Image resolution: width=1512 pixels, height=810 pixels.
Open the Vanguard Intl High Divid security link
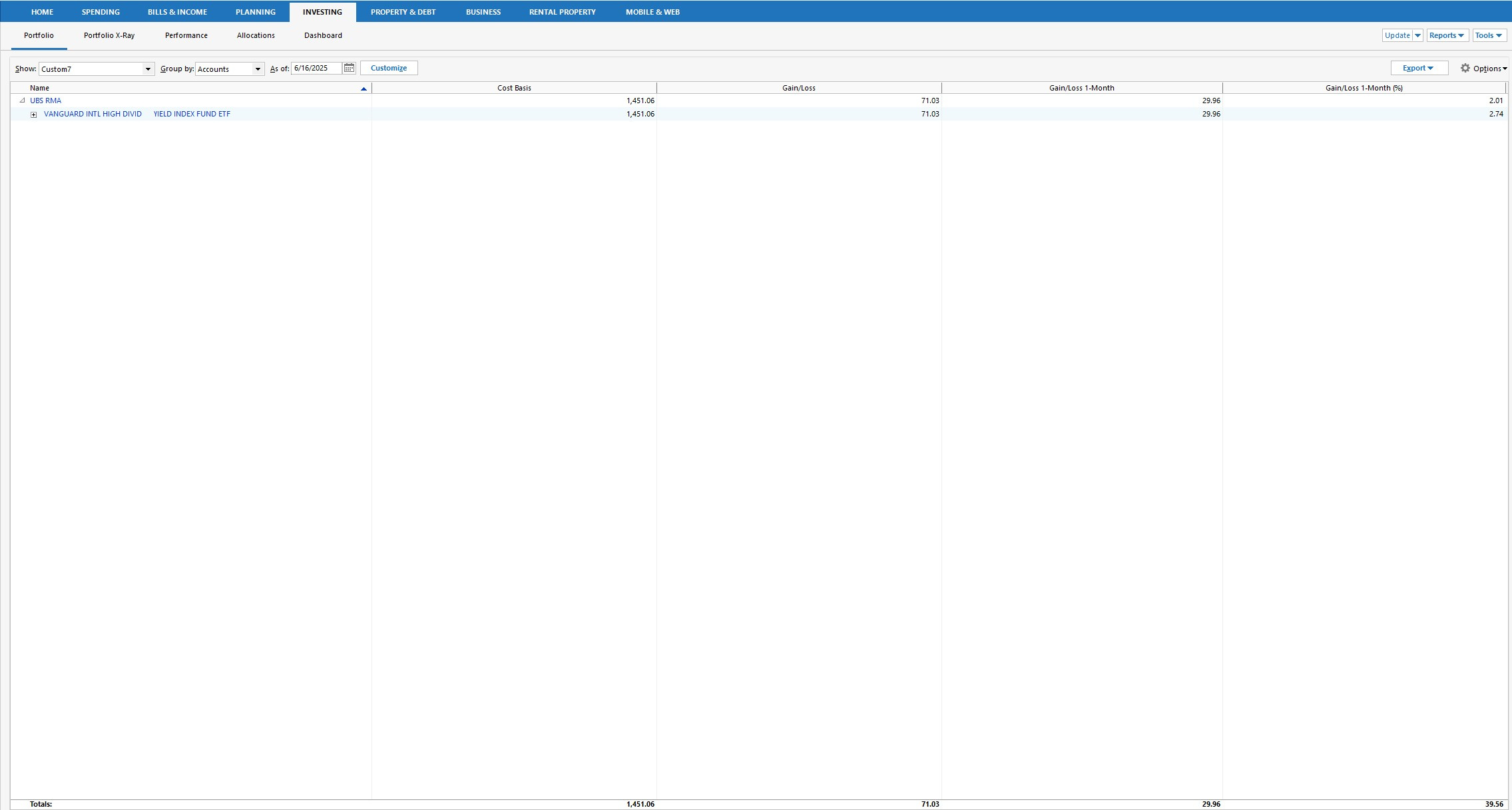pyautogui.click(x=137, y=114)
